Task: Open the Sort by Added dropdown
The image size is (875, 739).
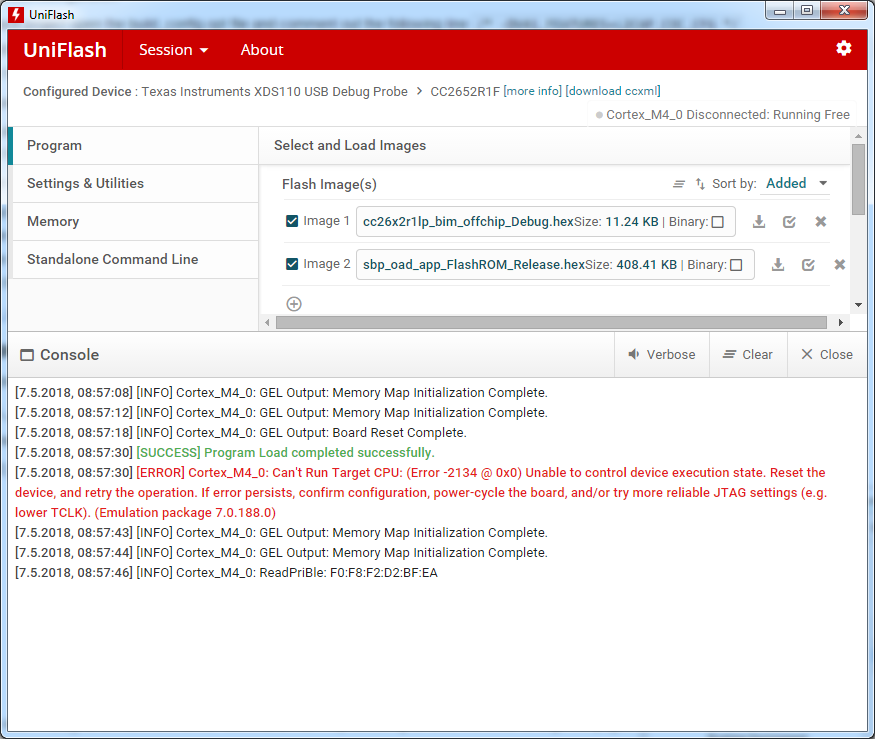Action: (x=795, y=183)
